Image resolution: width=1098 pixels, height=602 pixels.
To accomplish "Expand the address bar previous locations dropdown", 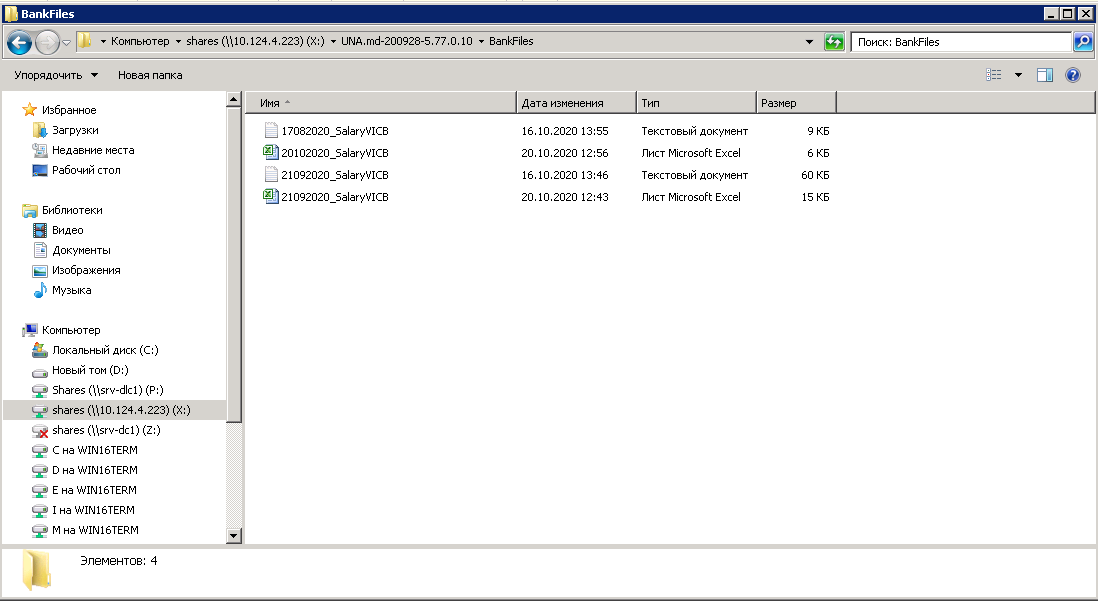I will (x=809, y=42).
